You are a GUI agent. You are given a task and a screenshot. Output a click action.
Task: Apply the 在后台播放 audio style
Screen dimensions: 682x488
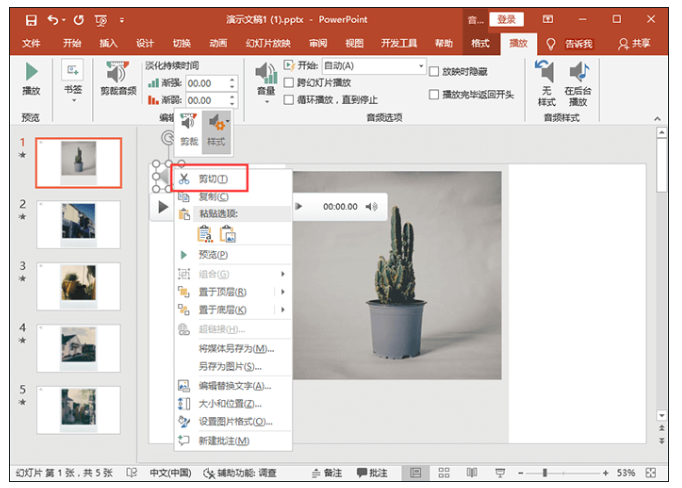(x=578, y=84)
